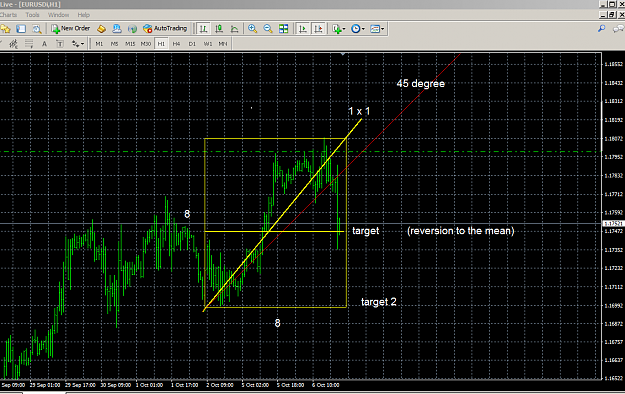Open the Navigator magnifier icon
625x394 pixels.
click(x=37, y=29)
